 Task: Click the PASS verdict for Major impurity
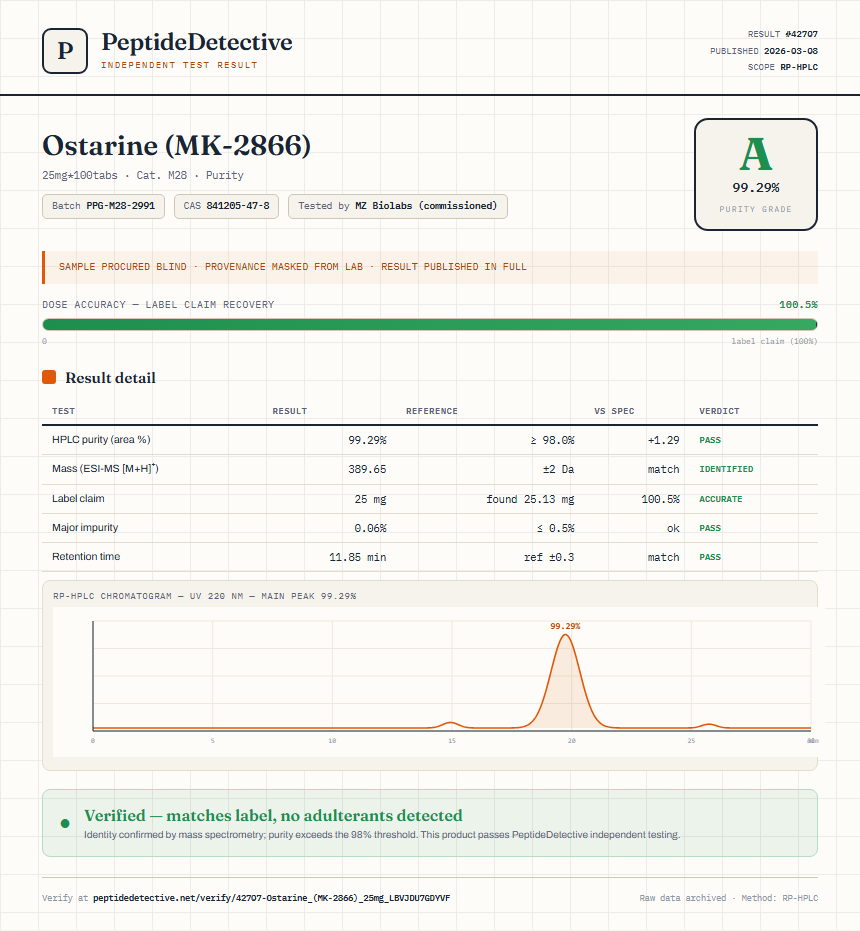click(x=710, y=528)
